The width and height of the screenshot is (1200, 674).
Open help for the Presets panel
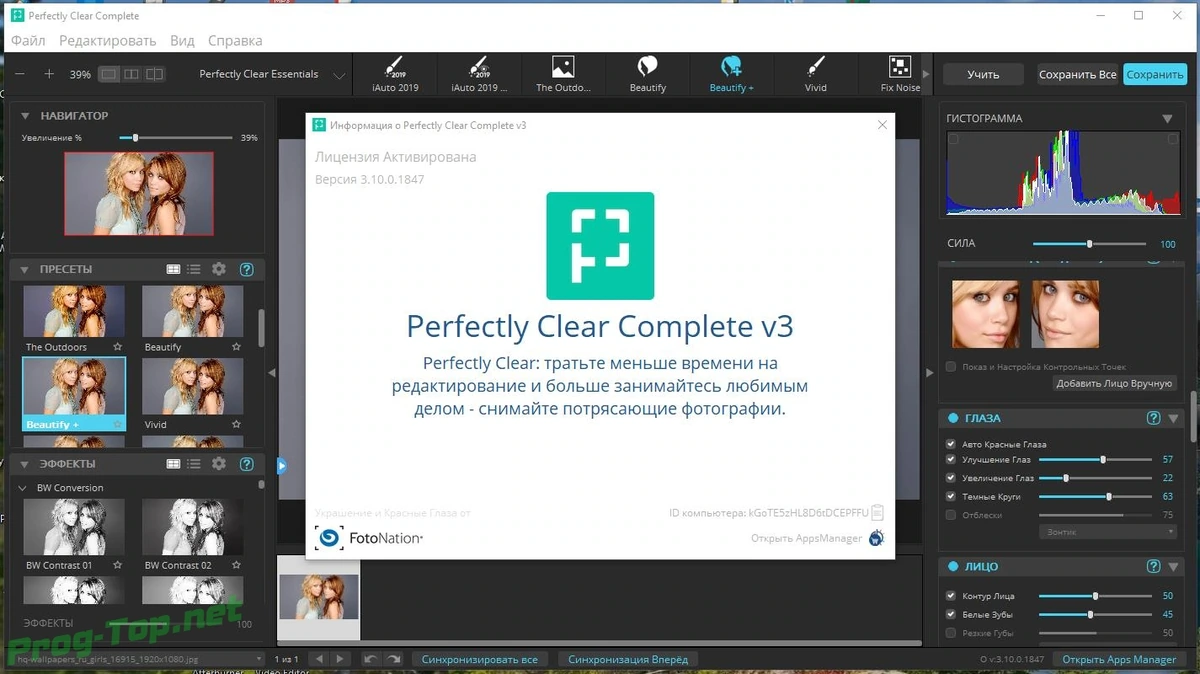pos(247,269)
